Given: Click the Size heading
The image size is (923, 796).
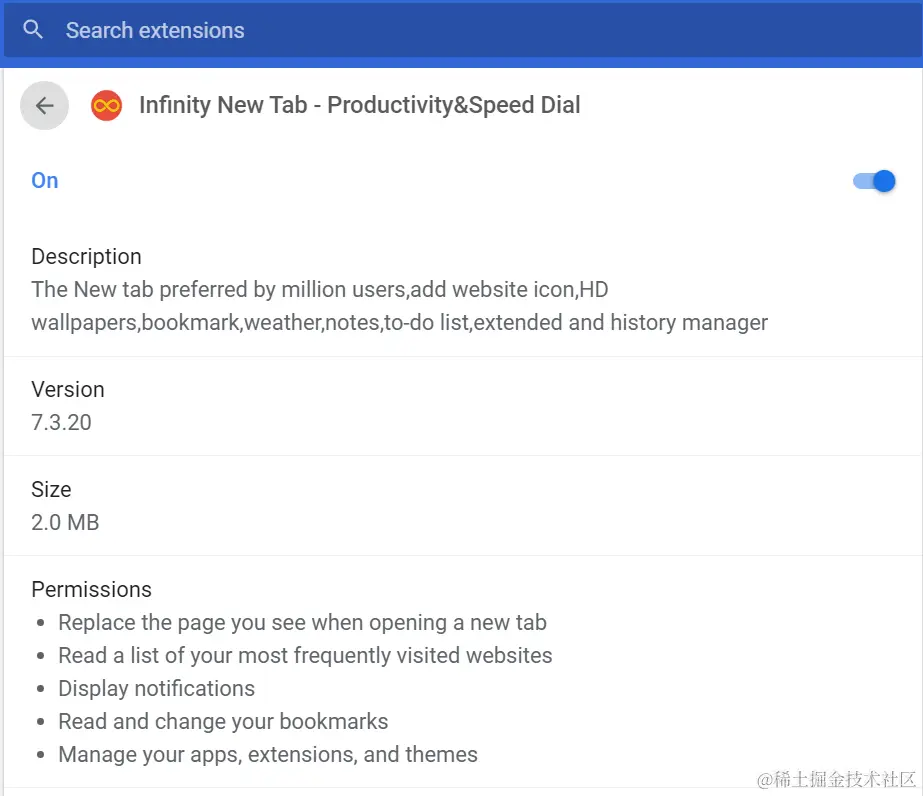Looking at the screenshot, I should coord(51,490).
